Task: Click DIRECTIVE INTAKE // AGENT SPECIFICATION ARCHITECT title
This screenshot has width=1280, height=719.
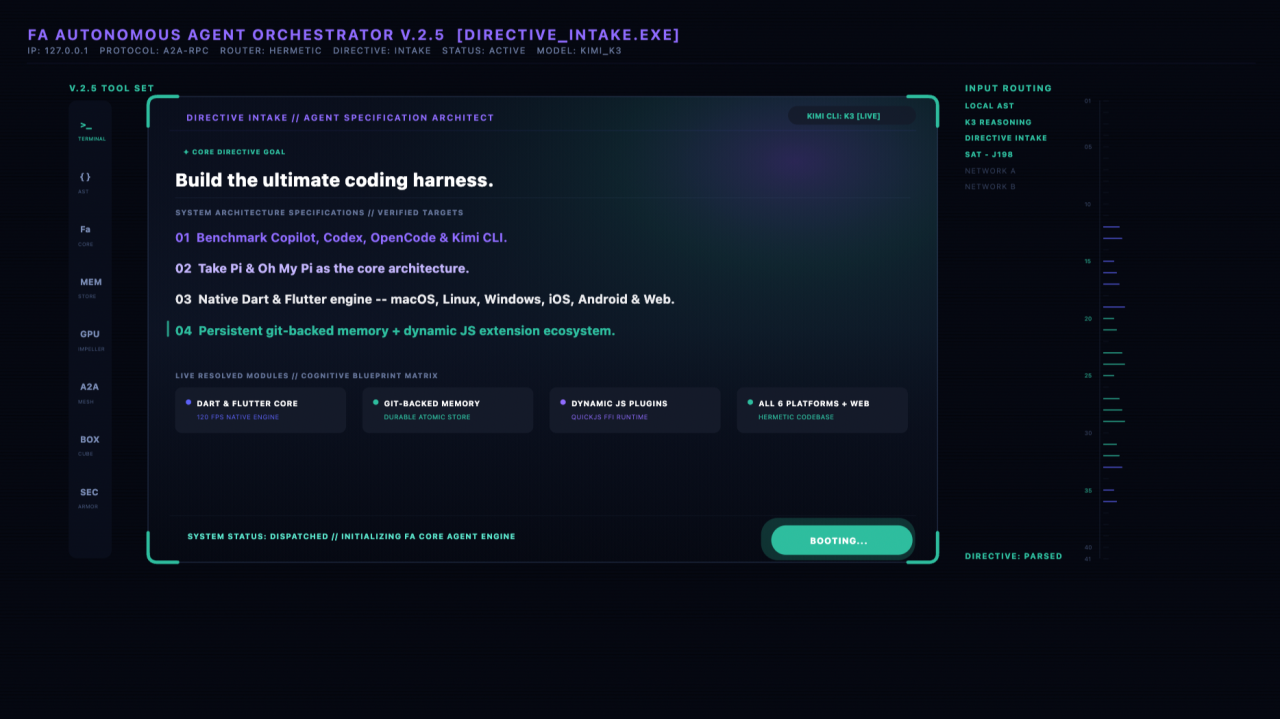Action: pos(340,118)
